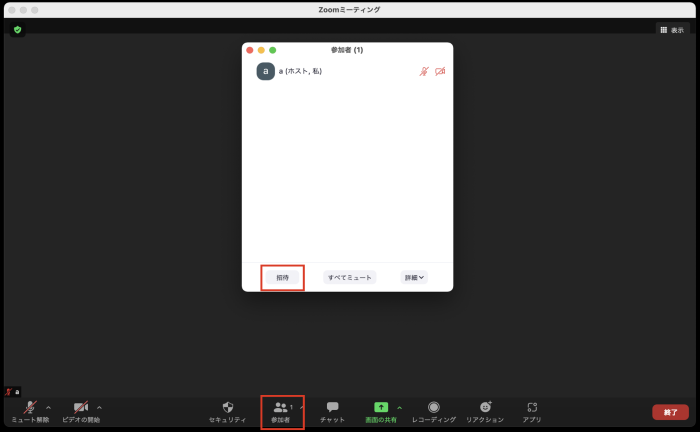The height and width of the screenshot is (432, 700).
Task: Open the View layout menu top right
Action: click(x=672, y=30)
